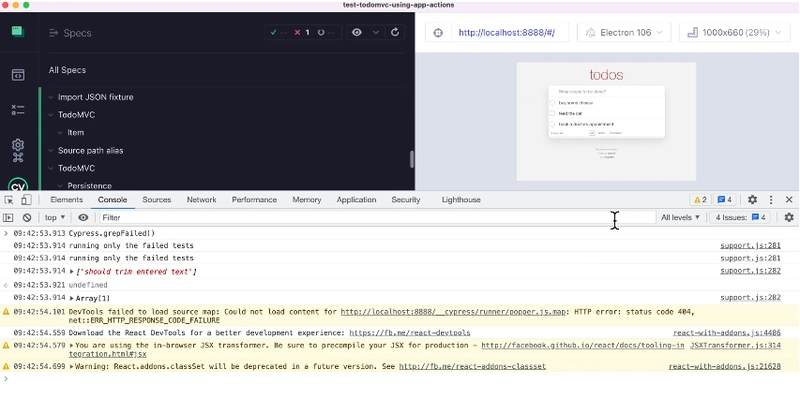800x399 pixels.
Task: Expand the 'should trim entered text' array
Action: [x=72, y=272]
